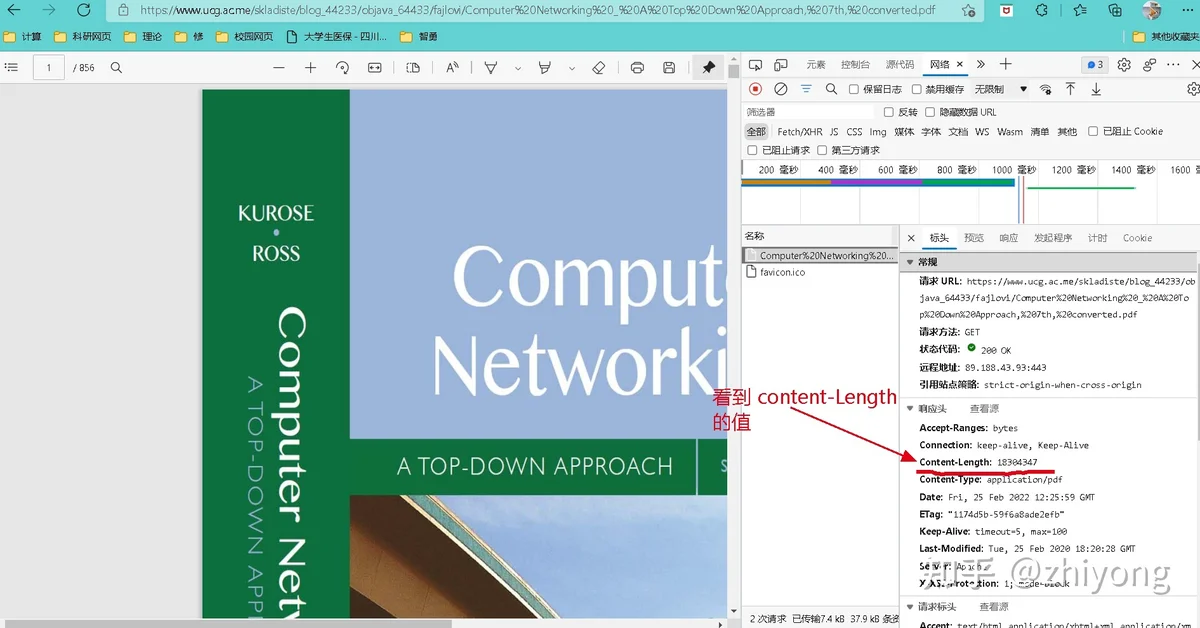This screenshot has height=628, width=1200.
Task: Filter requests by Fetch/XHR
Action: coord(800,131)
